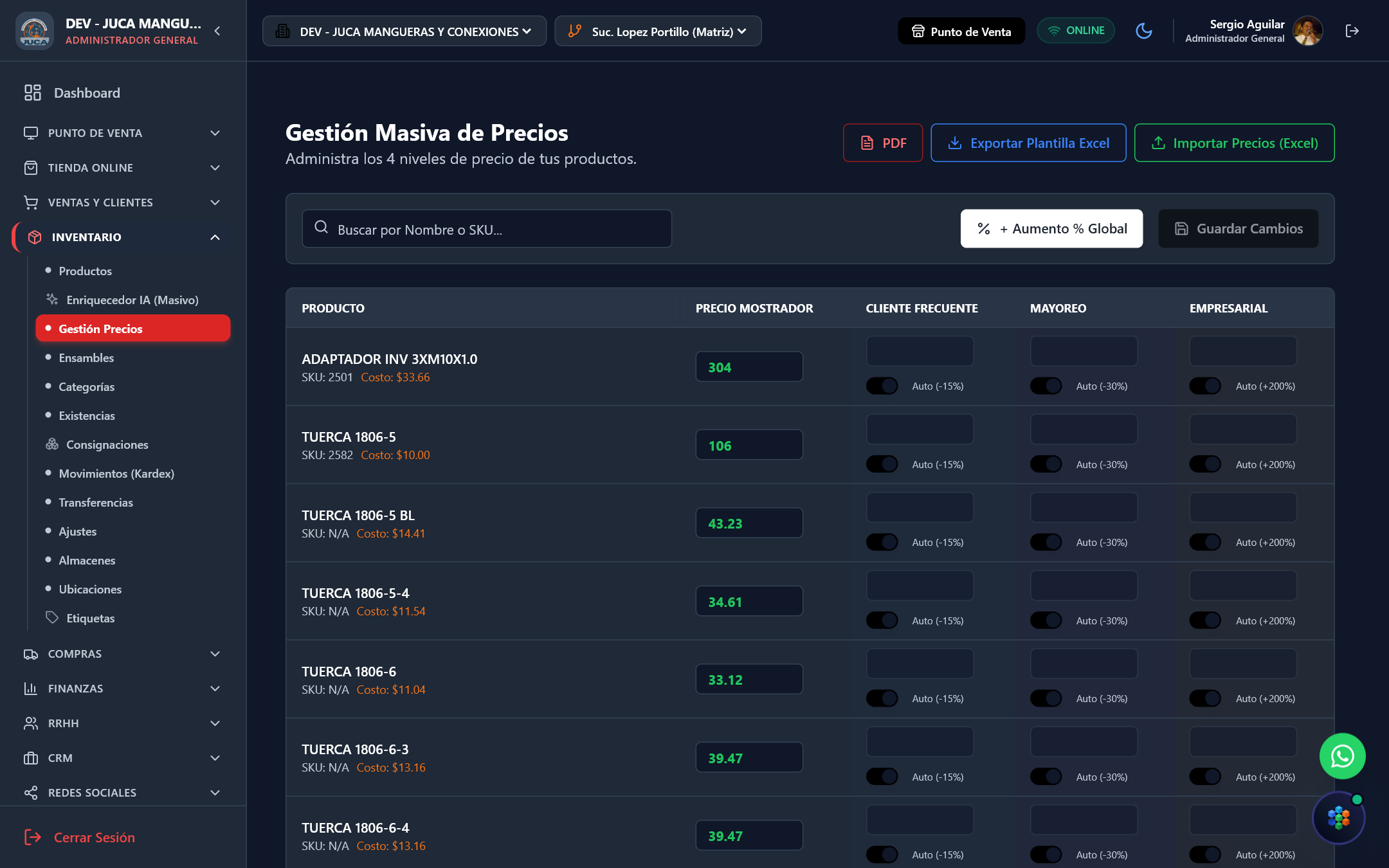Click the Inventario box icon
The height and width of the screenshot is (868, 1389).
[x=35, y=237]
